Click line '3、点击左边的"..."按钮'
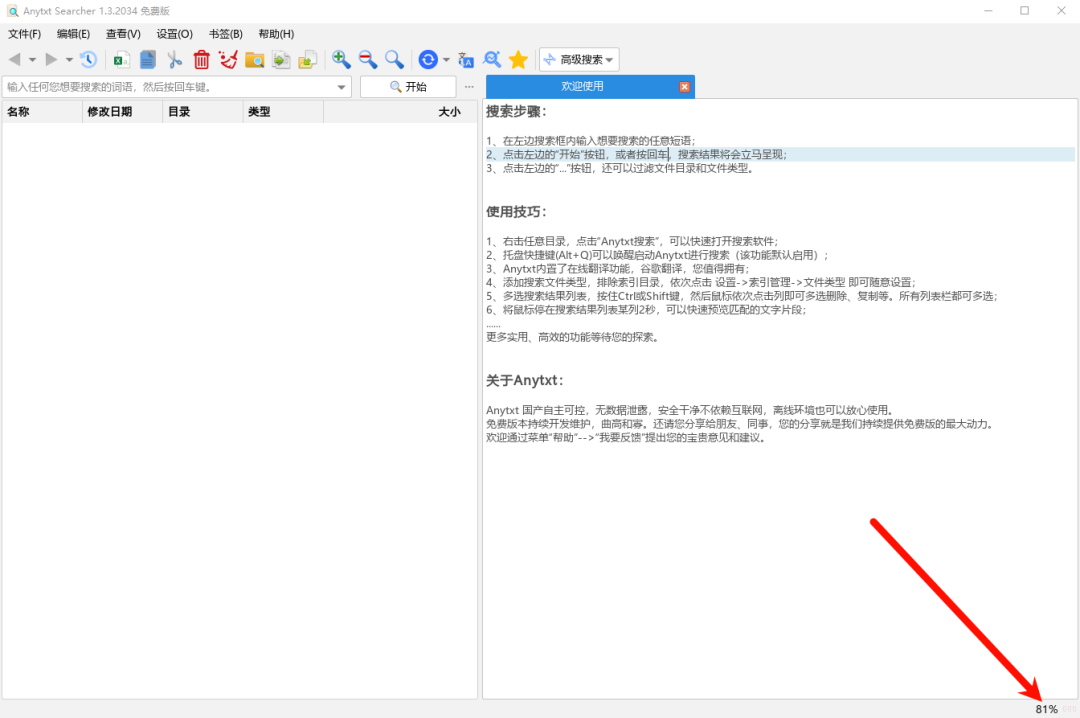This screenshot has width=1080, height=718. pyautogui.click(x=620, y=168)
